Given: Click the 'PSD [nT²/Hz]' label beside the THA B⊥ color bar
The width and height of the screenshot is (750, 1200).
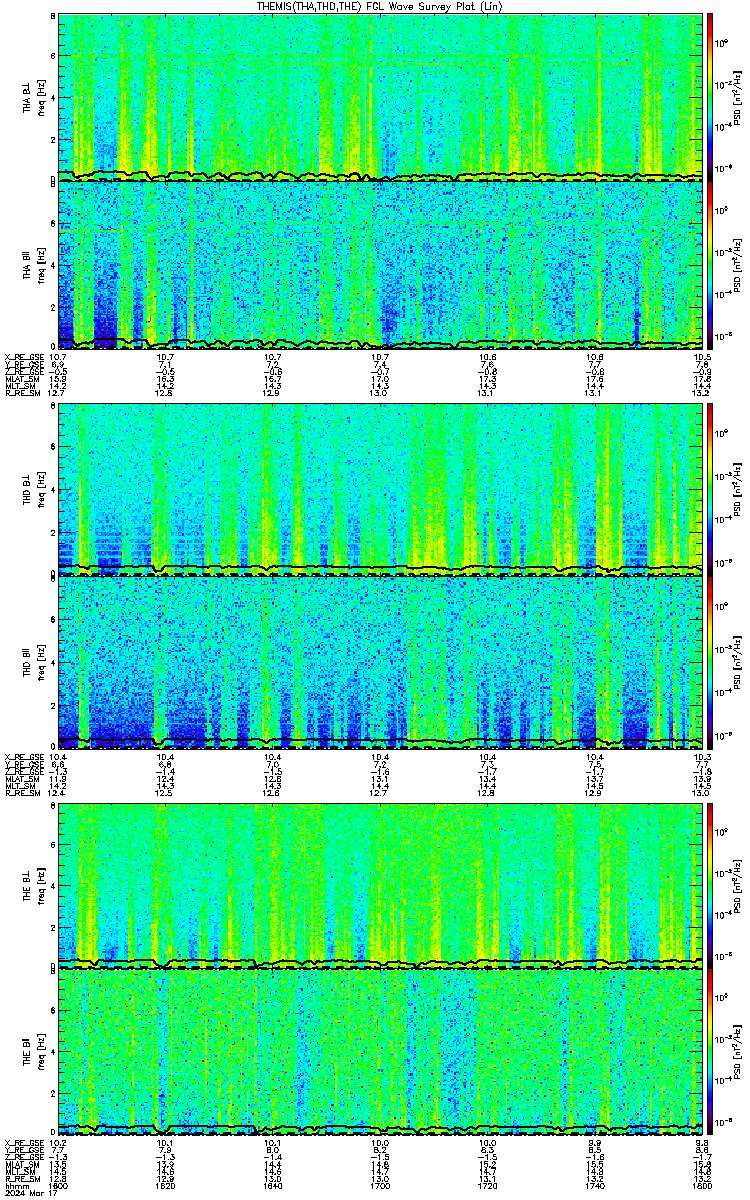Looking at the screenshot, I should coord(739,97).
